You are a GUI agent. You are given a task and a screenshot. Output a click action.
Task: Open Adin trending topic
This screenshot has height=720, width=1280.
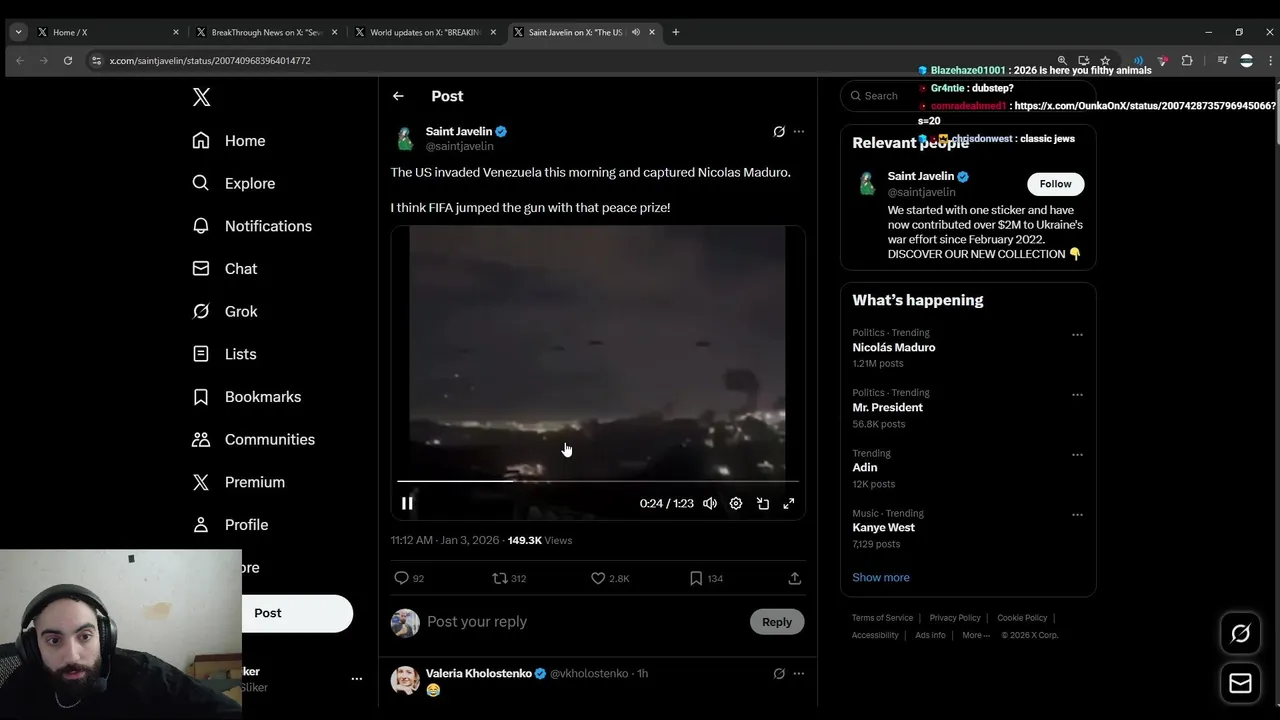(865, 468)
